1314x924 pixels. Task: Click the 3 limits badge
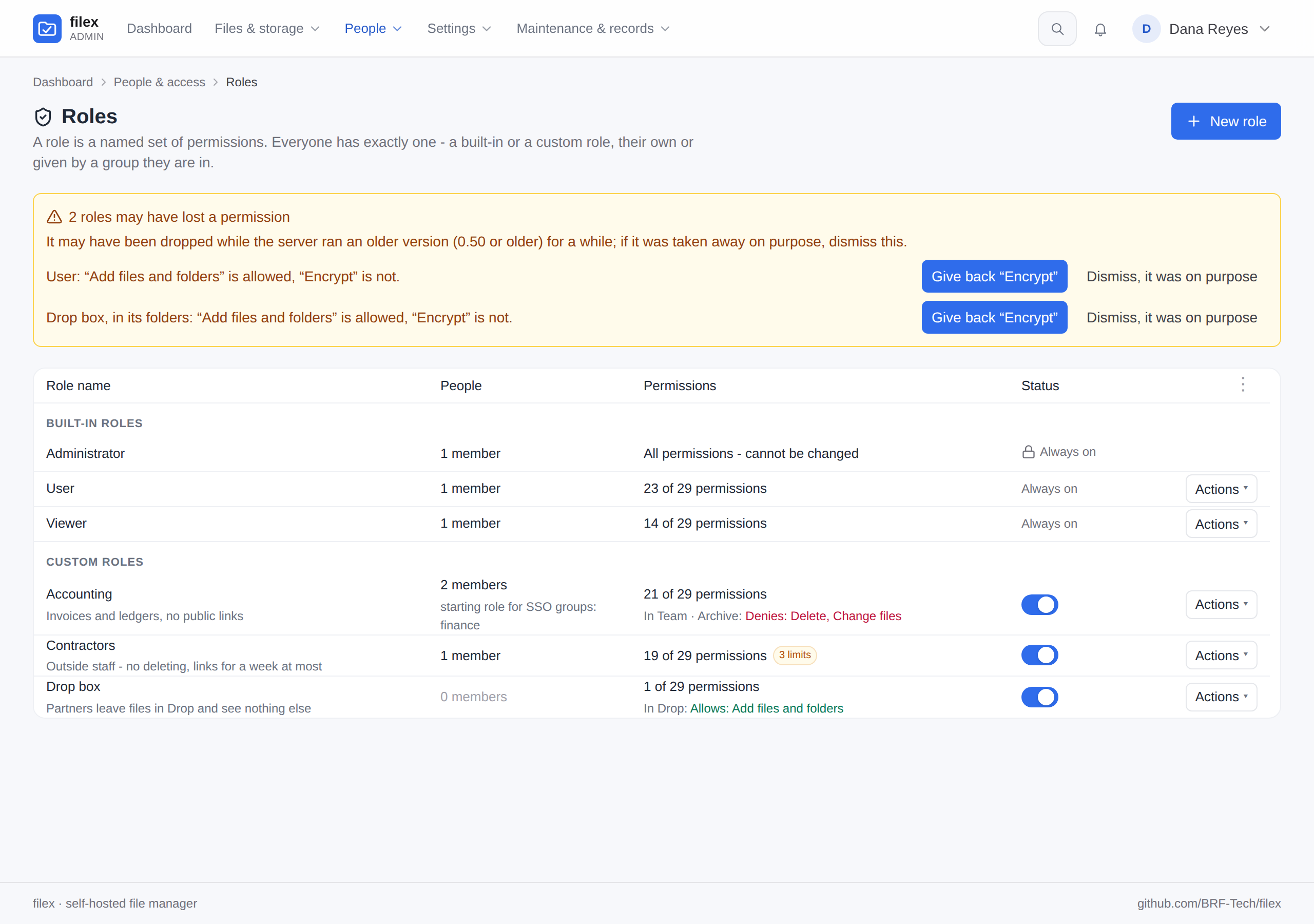coord(795,655)
